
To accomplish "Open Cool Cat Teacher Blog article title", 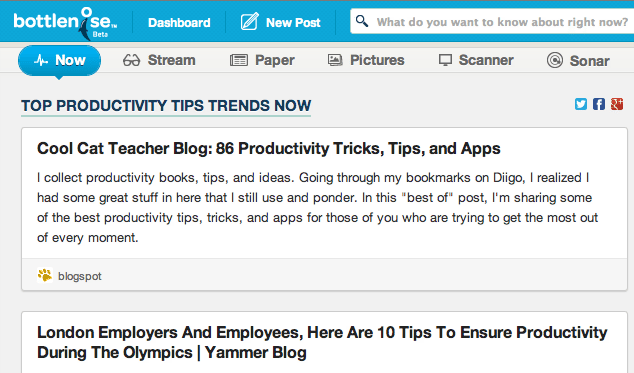I will 268,148.
